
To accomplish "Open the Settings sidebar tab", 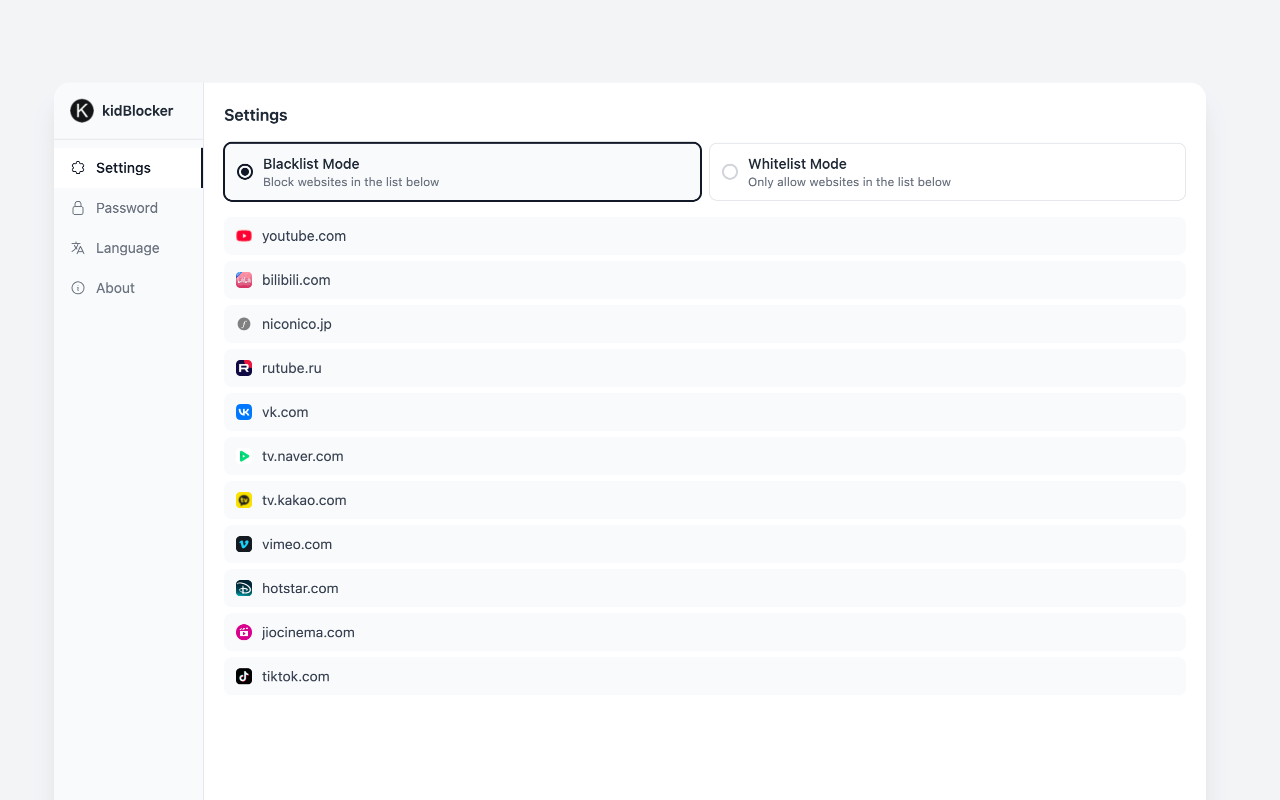I will click(123, 168).
